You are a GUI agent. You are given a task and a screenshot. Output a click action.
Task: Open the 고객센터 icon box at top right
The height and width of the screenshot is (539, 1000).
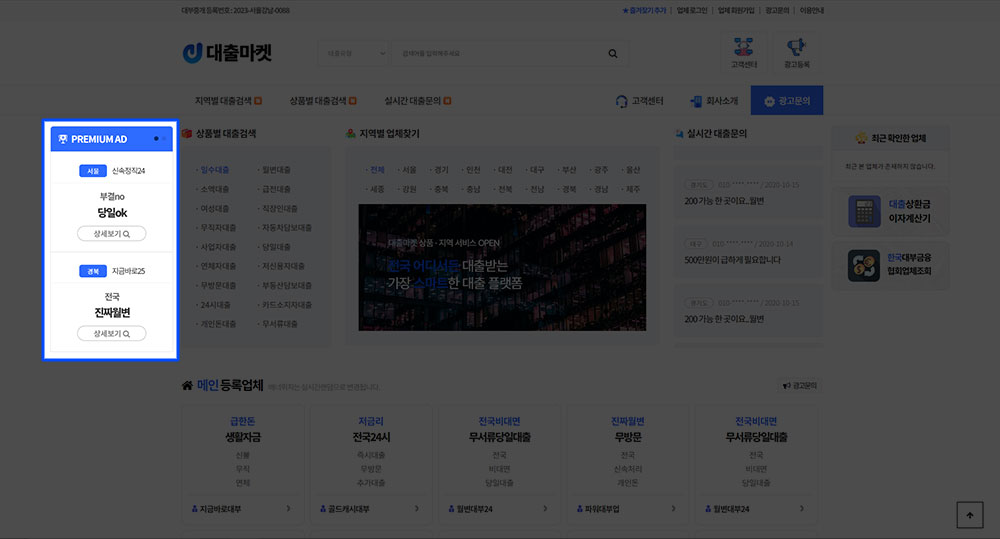743,52
